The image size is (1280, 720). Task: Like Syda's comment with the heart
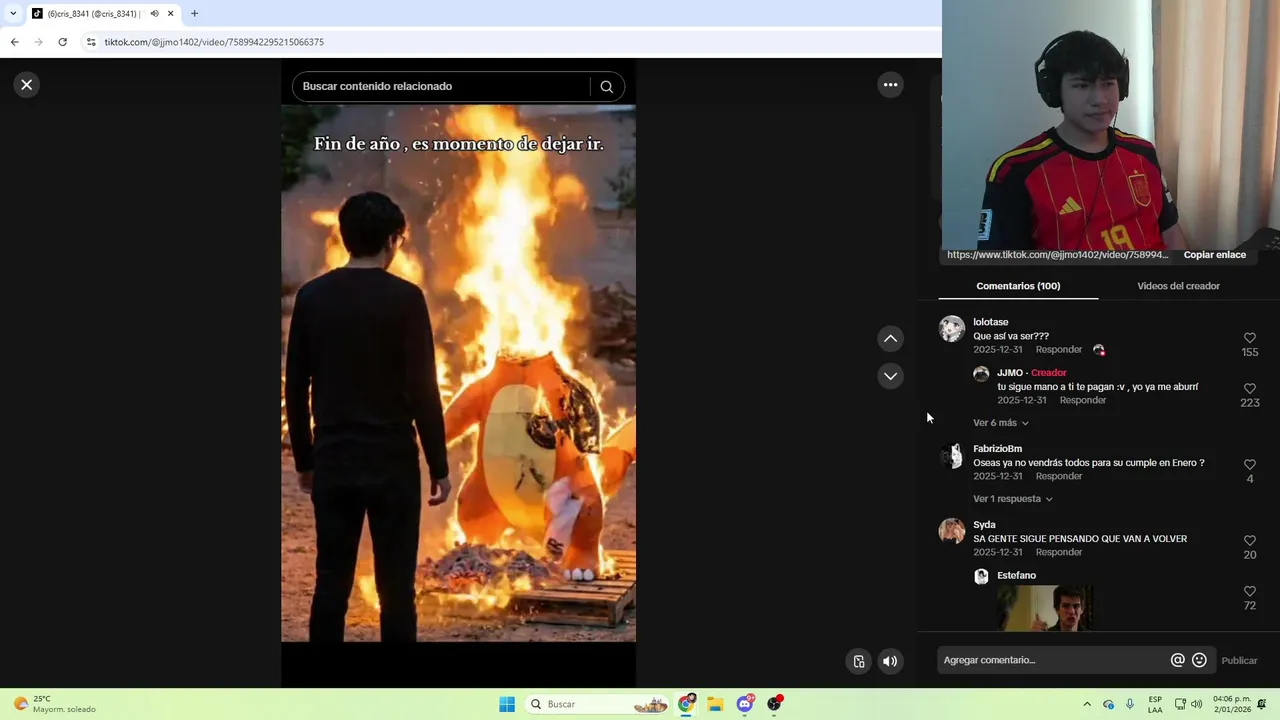click(x=1250, y=541)
